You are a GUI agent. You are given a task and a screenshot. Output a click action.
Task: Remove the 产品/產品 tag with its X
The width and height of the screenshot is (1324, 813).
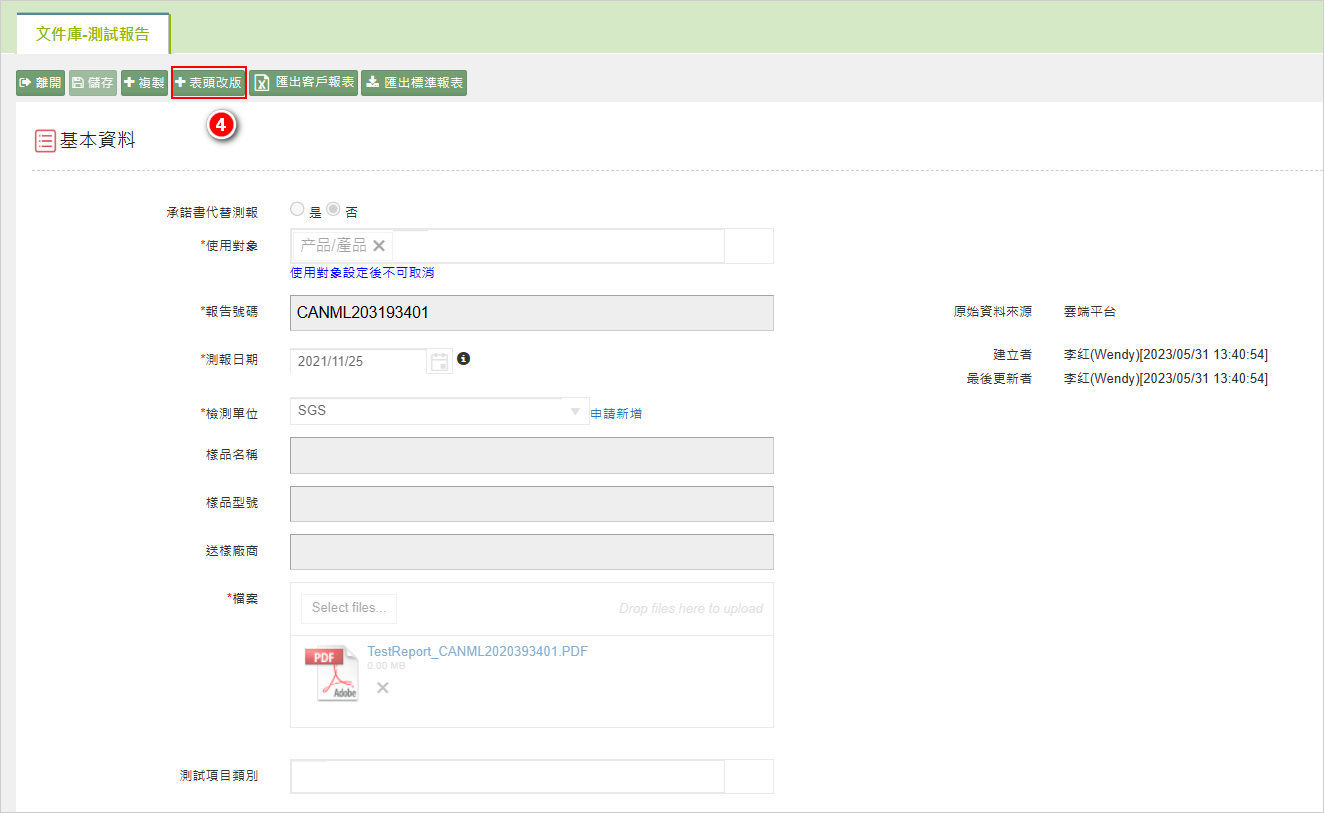[379, 246]
